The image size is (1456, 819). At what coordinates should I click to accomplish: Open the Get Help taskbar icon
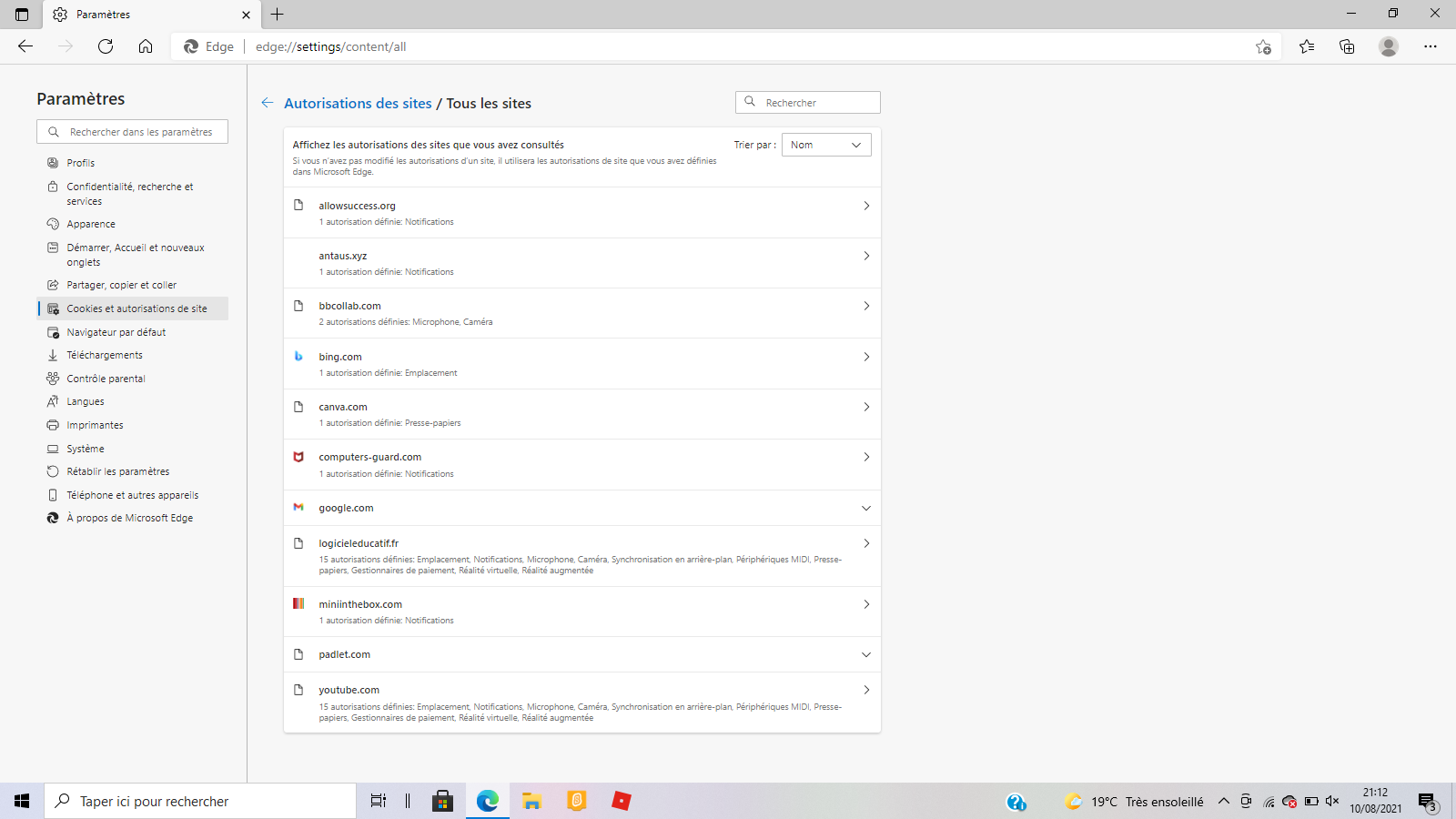pos(1016,801)
